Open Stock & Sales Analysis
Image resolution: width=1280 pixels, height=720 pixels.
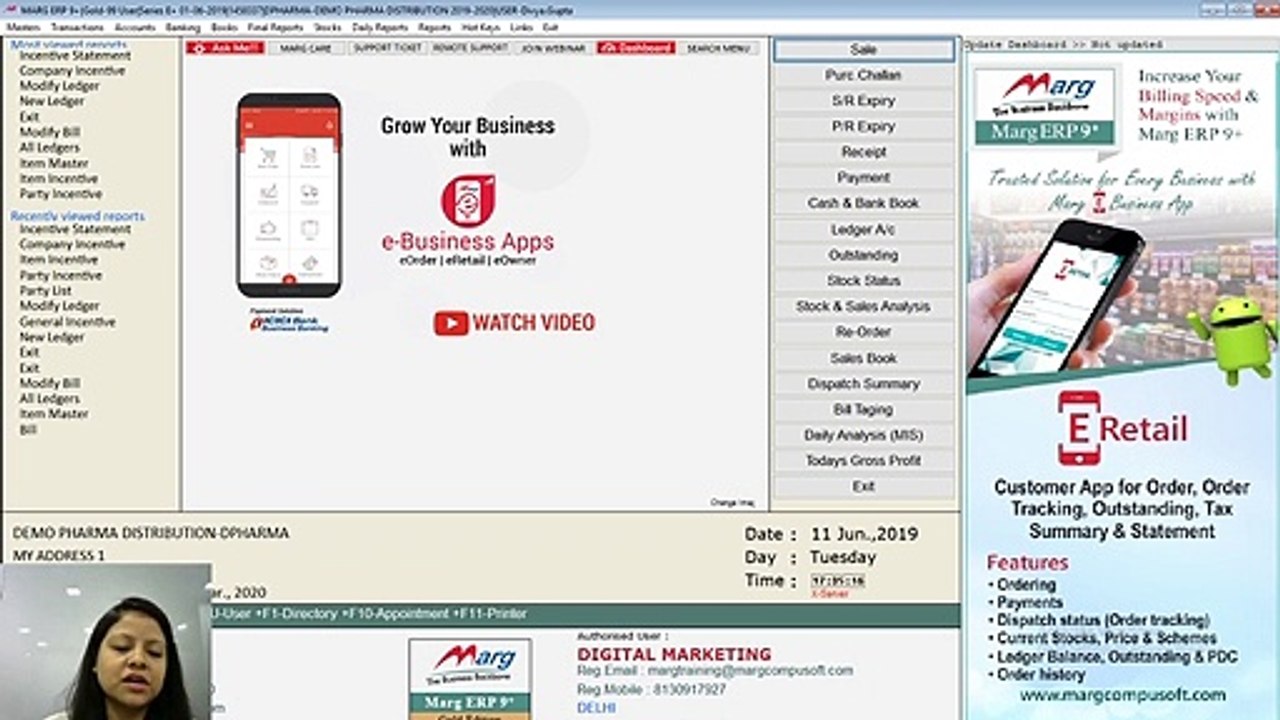[864, 307]
